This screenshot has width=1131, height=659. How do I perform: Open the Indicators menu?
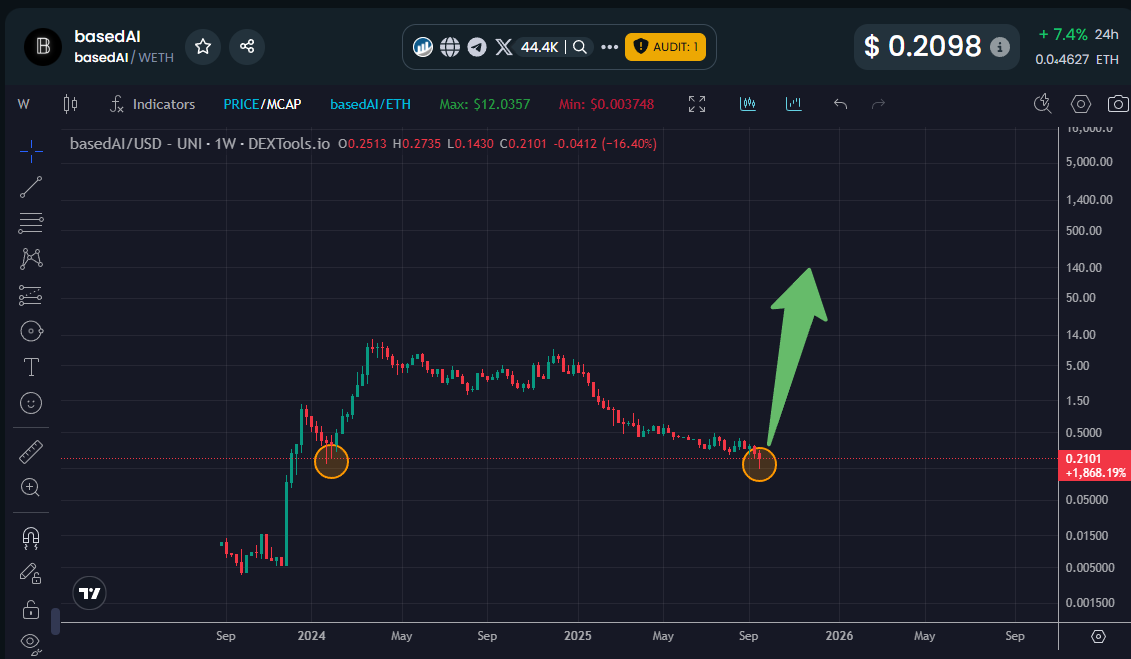pos(152,105)
